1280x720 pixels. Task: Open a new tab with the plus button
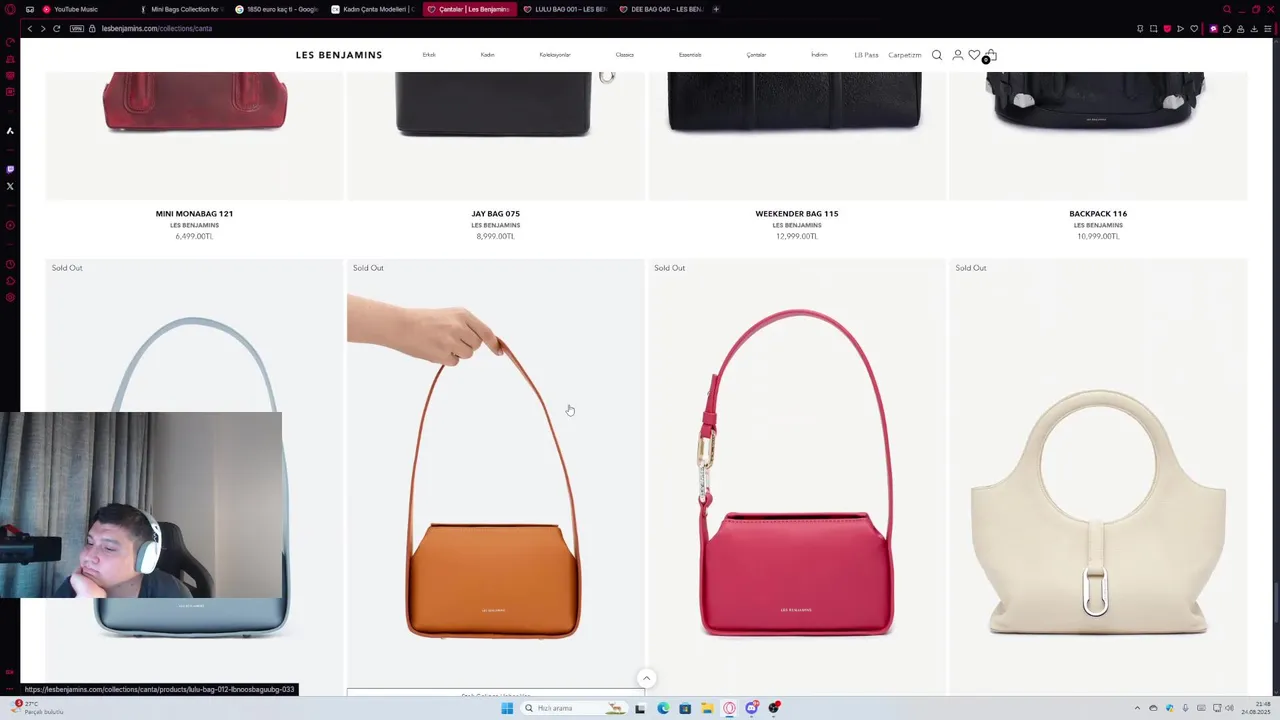[x=716, y=9]
